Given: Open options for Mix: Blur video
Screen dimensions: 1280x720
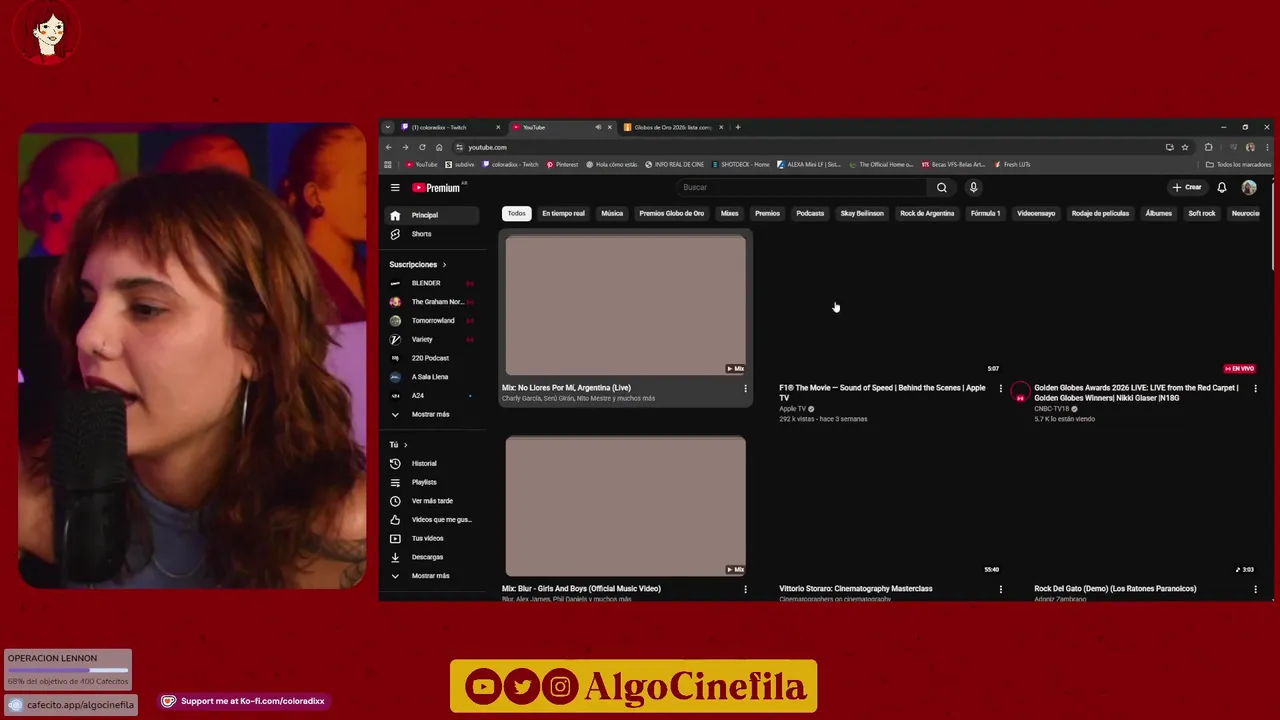Looking at the screenshot, I should 745,589.
